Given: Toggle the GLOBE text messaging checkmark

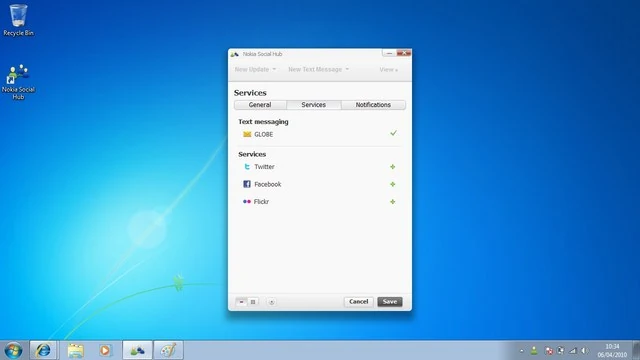Looking at the screenshot, I should pos(393,133).
